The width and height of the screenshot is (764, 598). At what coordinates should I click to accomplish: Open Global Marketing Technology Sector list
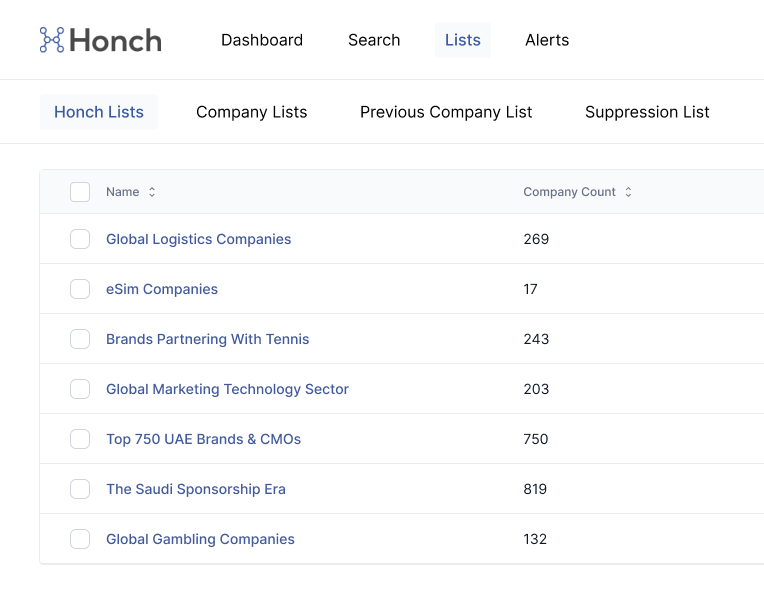[x=227, y=389]
